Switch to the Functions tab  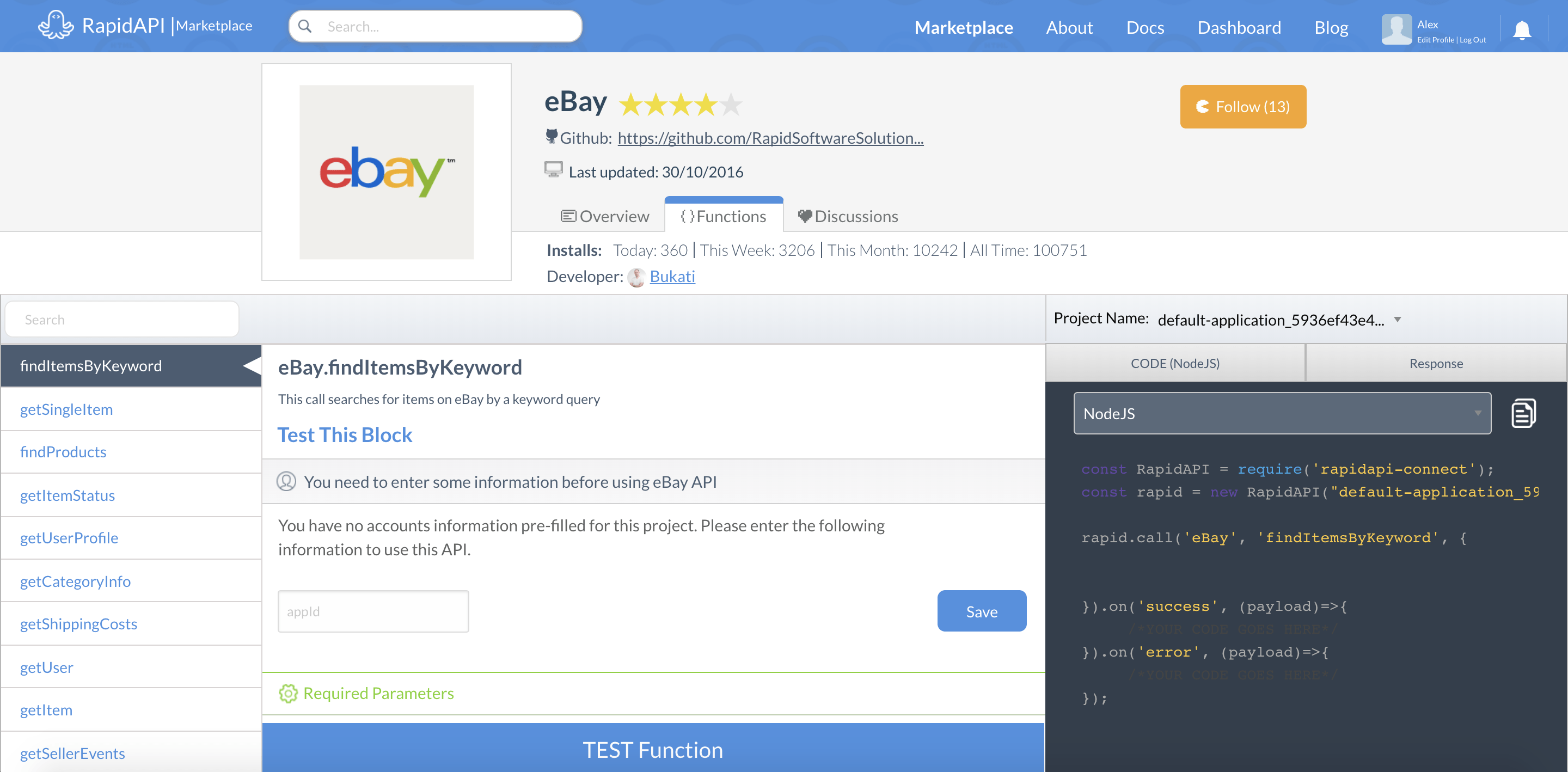(x=723, y=216)
